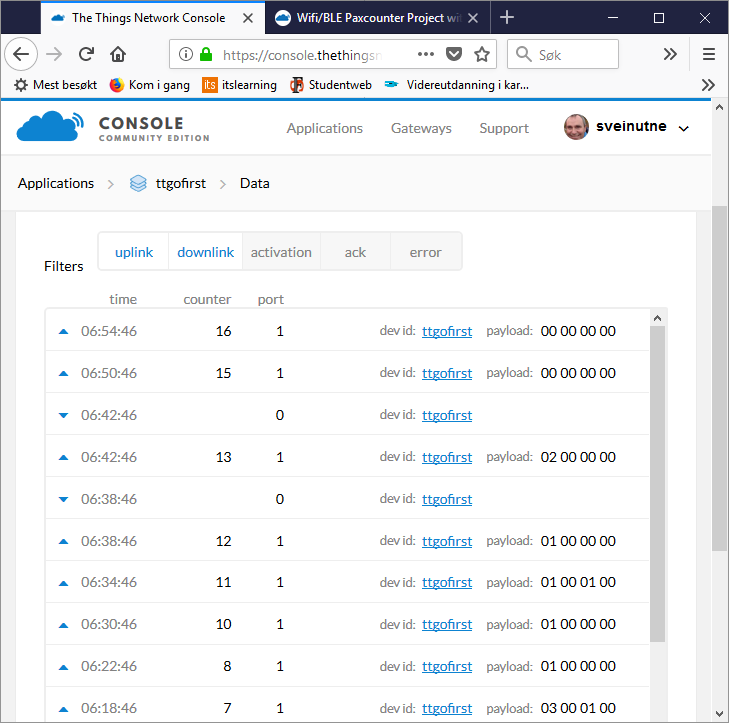Toggle the ack filter

(355, 252)
